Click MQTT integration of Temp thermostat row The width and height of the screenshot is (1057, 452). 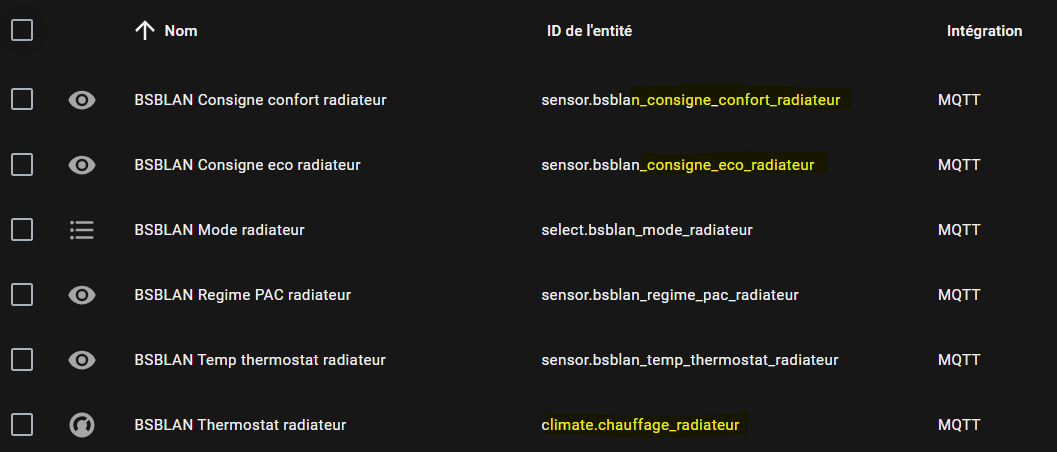(x=959, y=360)
